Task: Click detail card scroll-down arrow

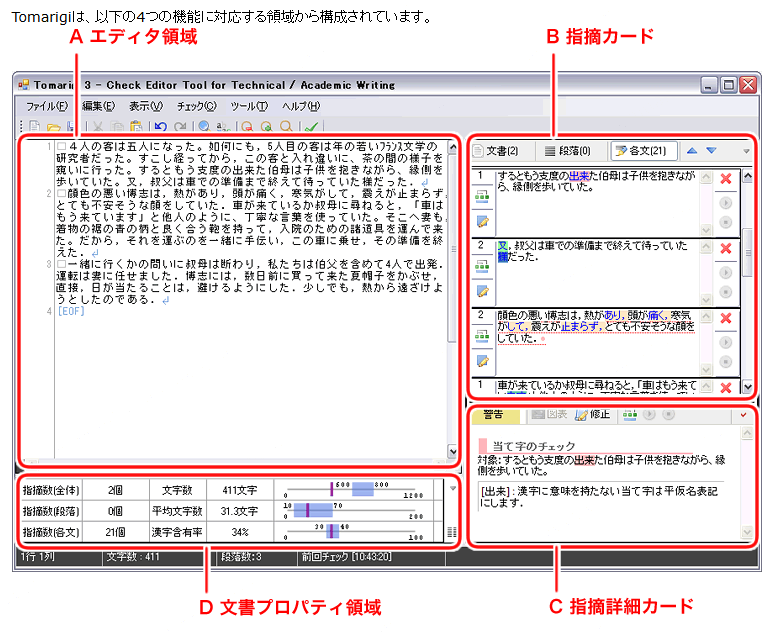Action: (747, 532)
